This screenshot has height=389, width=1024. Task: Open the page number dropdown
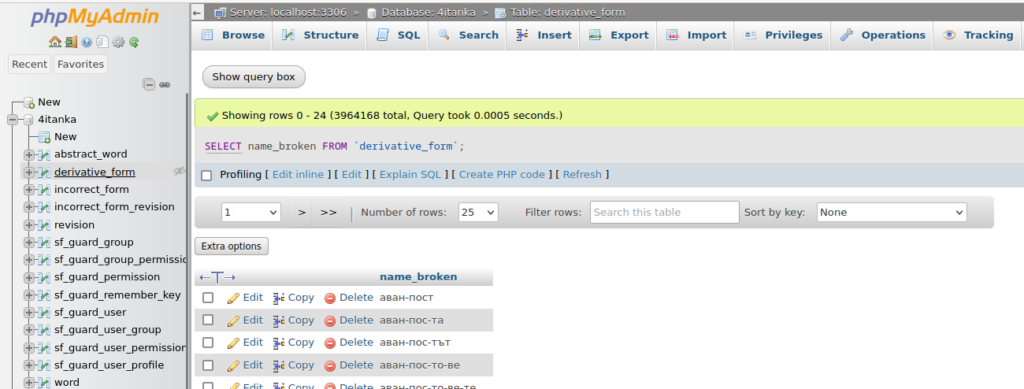[251, 212]
